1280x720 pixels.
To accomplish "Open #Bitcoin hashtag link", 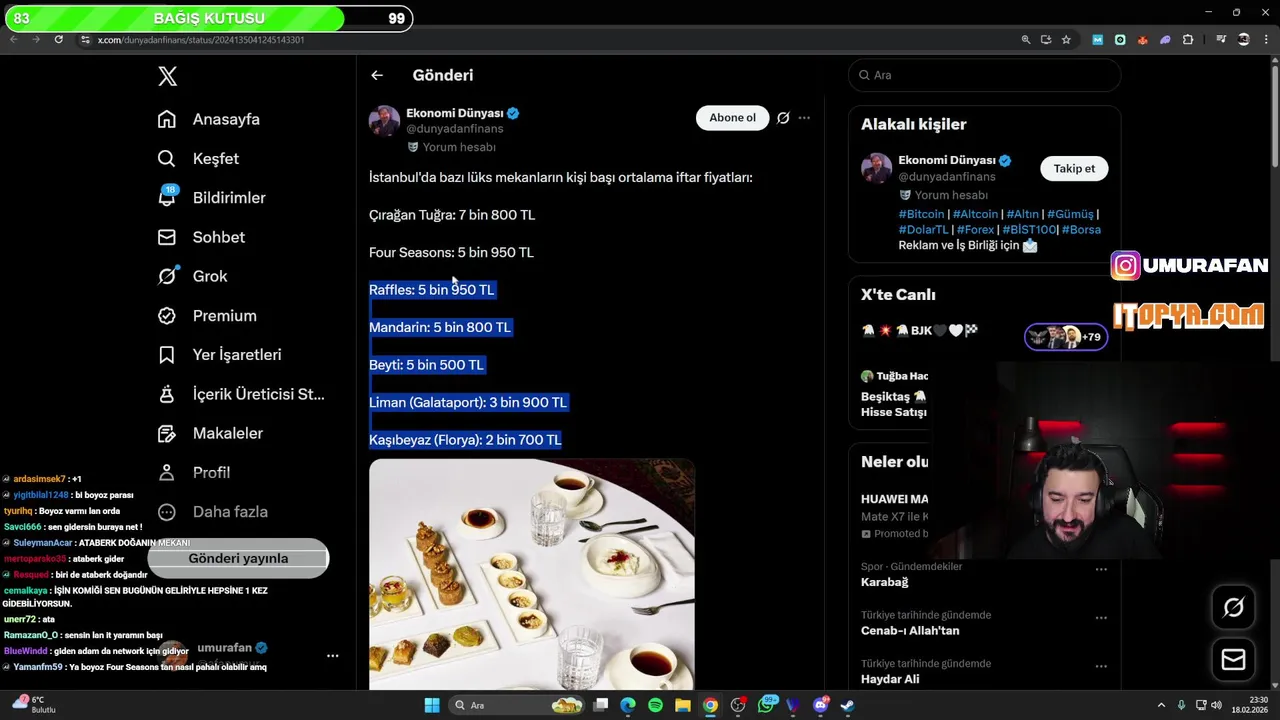I will click(921, 214).
